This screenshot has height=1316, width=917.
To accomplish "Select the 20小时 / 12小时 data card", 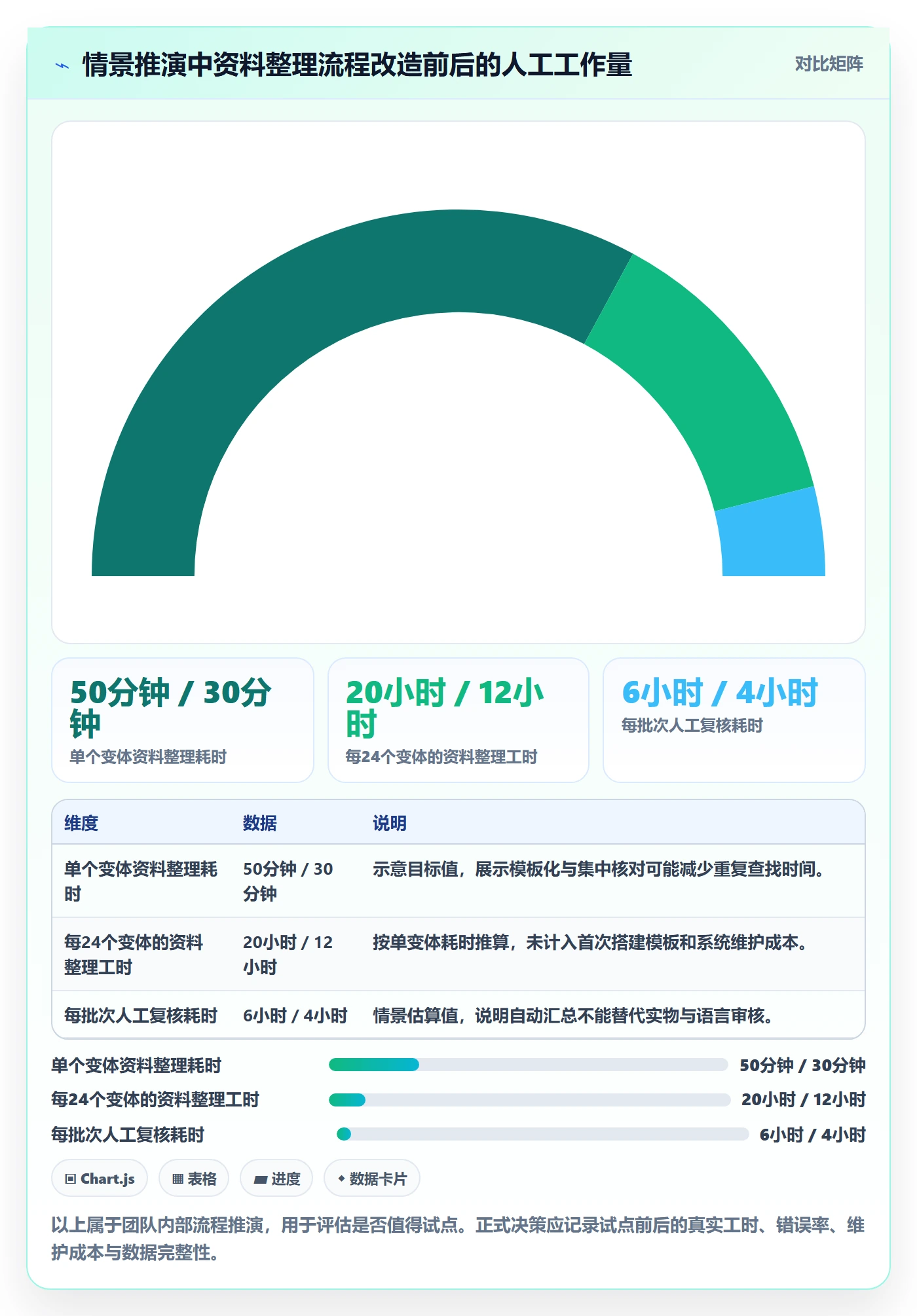I will (458, 720).
